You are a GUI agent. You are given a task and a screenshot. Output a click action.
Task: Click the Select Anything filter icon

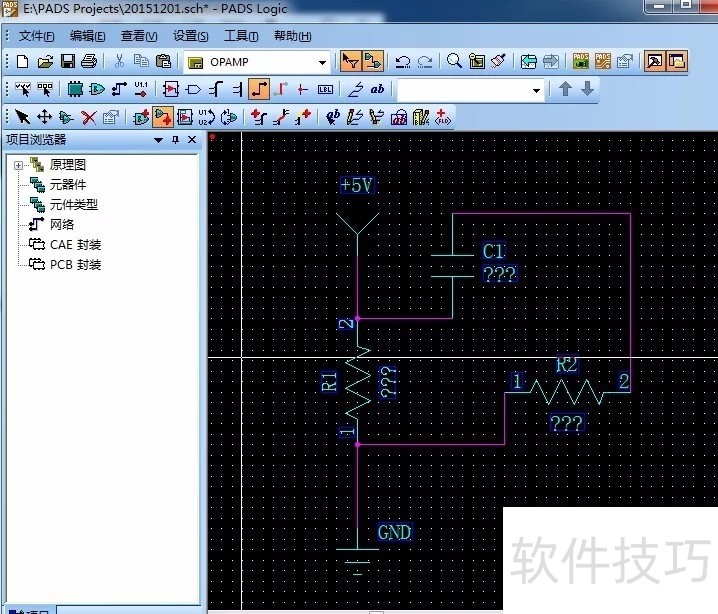pos(23,89)
